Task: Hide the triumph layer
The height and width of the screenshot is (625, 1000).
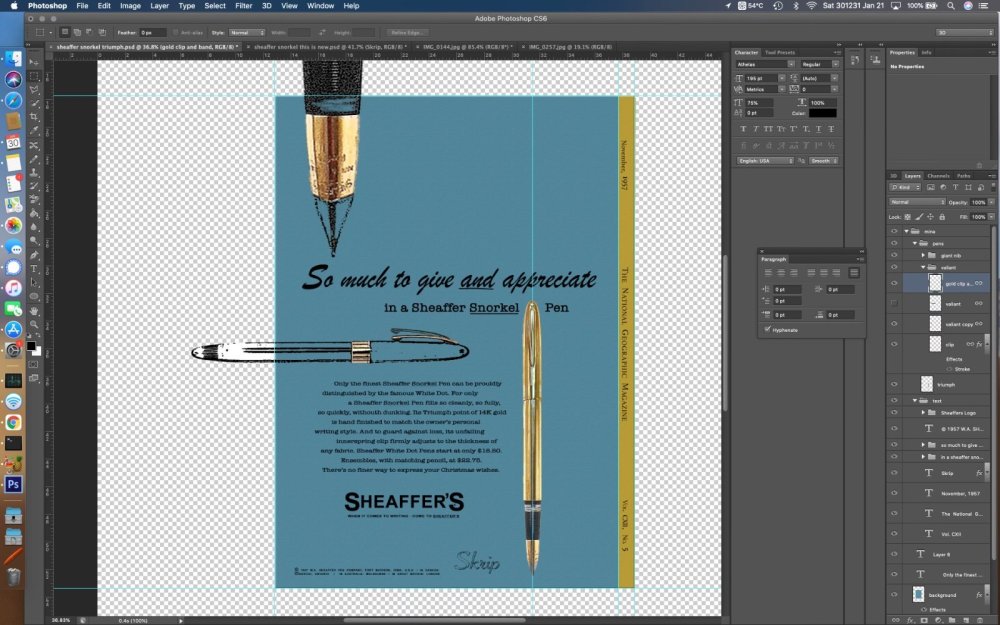Action: [894, 384]
